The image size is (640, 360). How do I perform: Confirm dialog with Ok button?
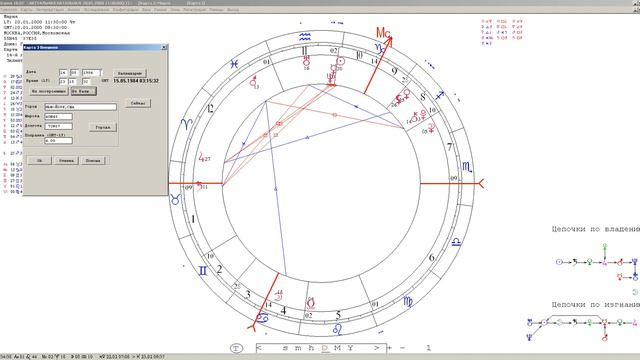coord(39,160)
